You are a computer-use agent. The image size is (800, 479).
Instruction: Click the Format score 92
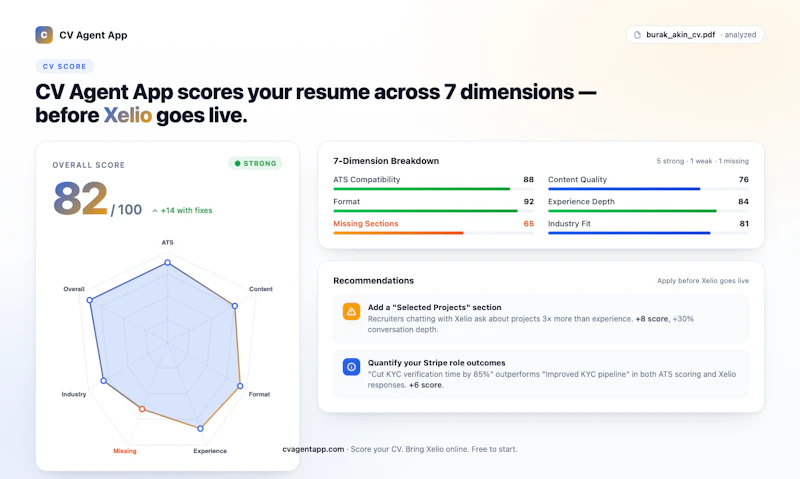(529, 201)
